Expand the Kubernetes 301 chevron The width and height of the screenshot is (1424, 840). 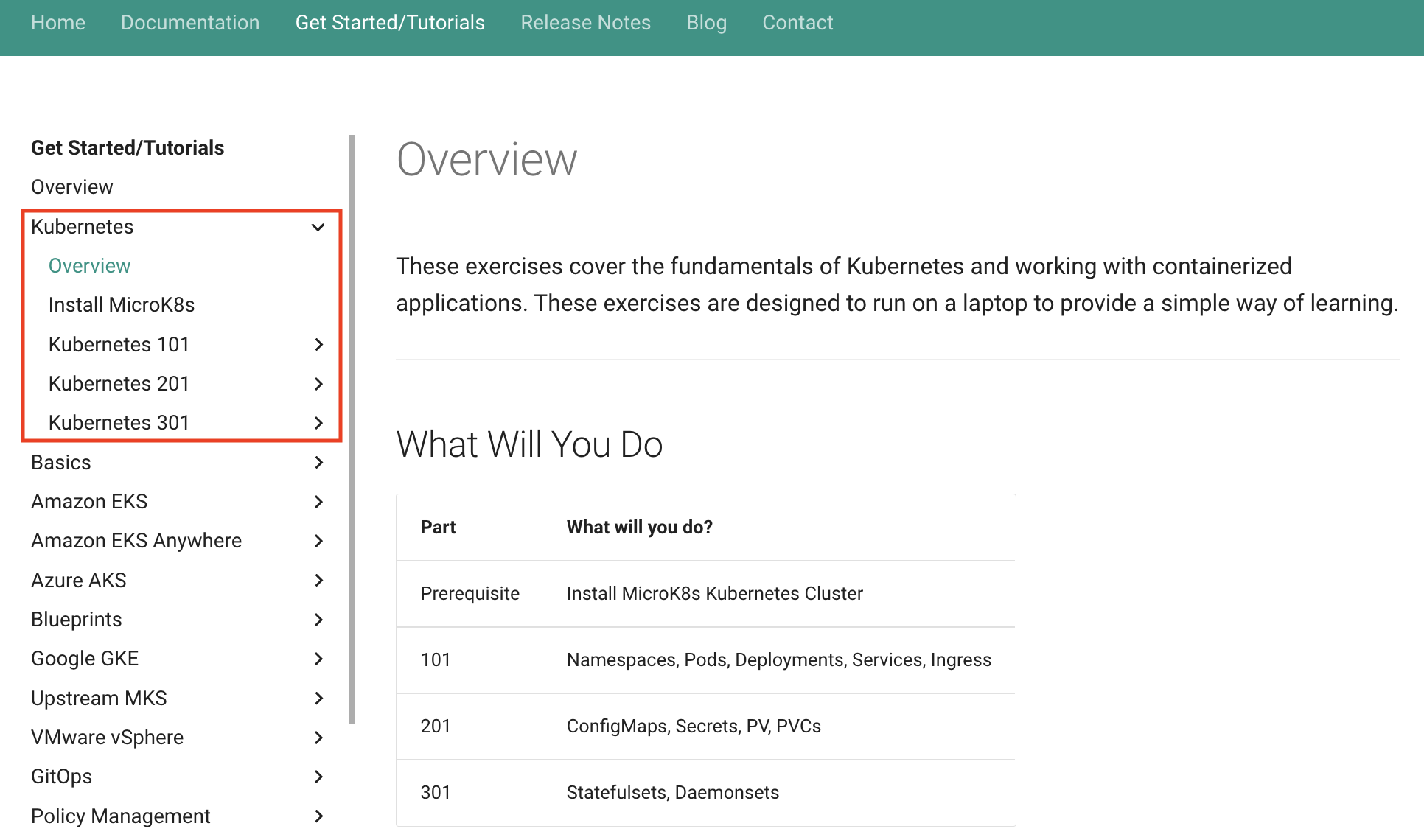(318, 423)
